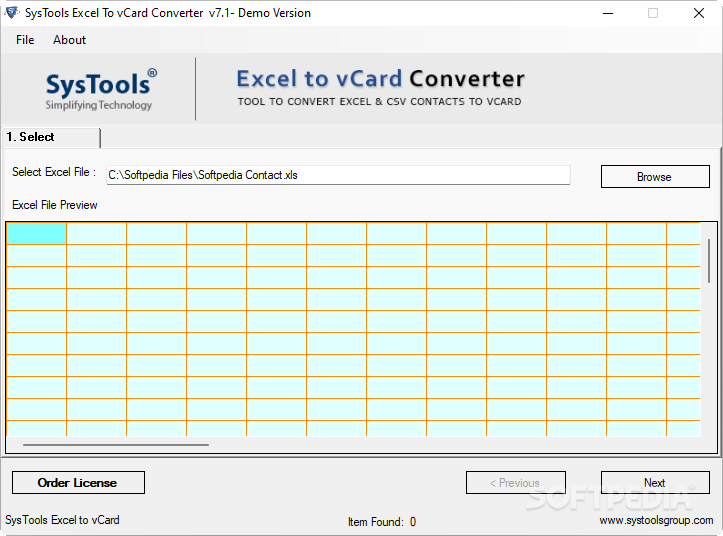Image resolution: width=723 pixels, height=536 pixels.
Task: Click the SysTools Simplifying Technology logo
Action: pyautogui.click(x=100, y=90)
